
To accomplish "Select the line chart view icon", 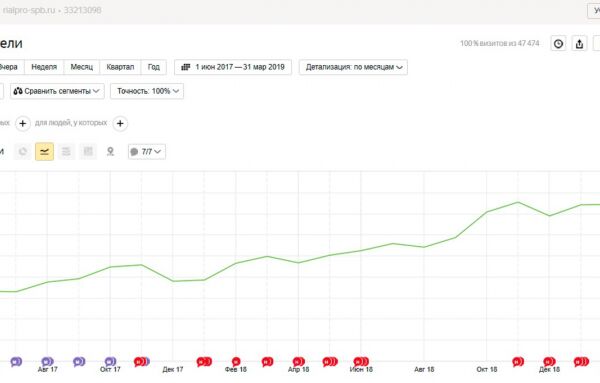I will pyautogui.click(x=44, y=152).
